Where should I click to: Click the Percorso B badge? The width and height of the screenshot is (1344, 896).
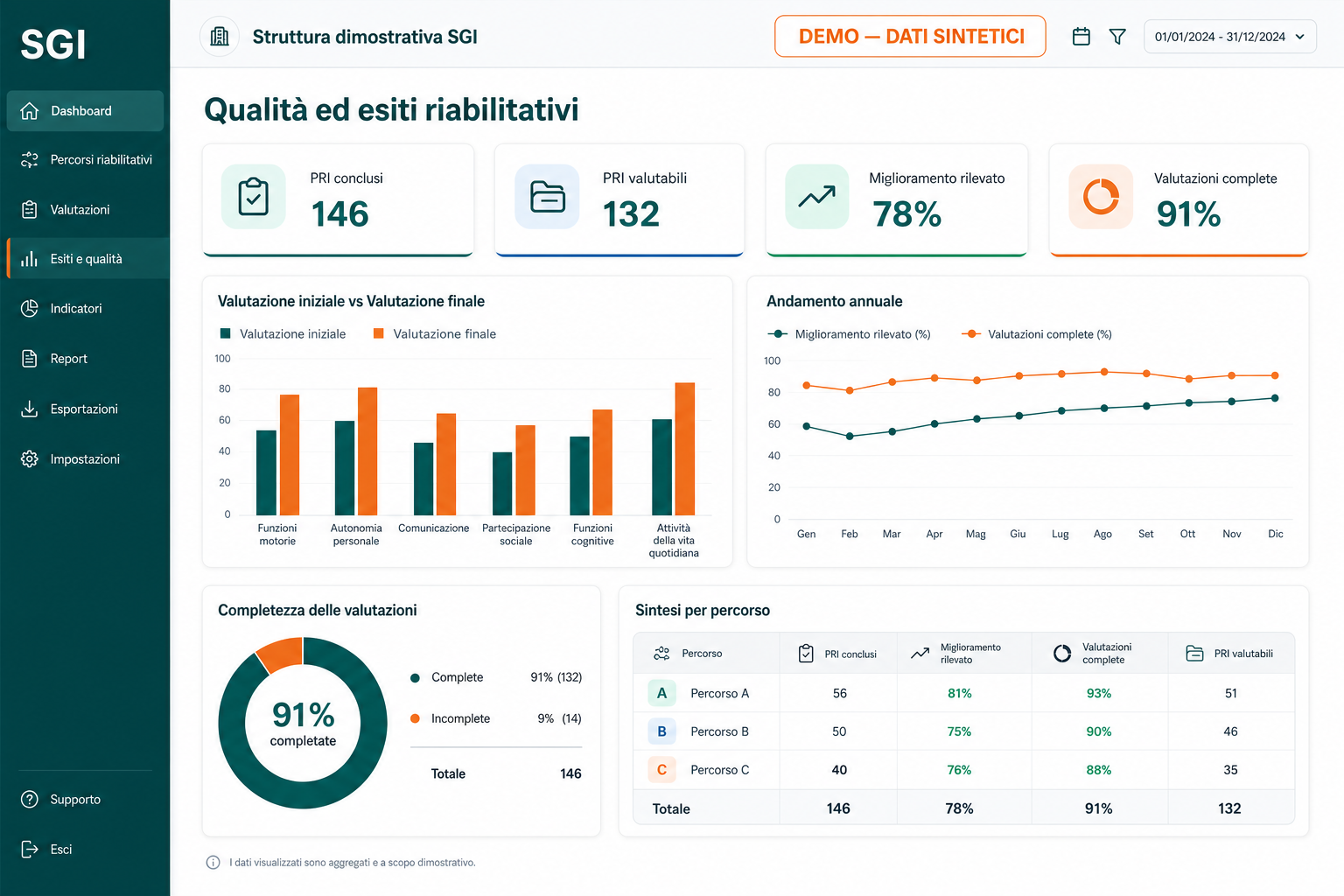(661, 731)
